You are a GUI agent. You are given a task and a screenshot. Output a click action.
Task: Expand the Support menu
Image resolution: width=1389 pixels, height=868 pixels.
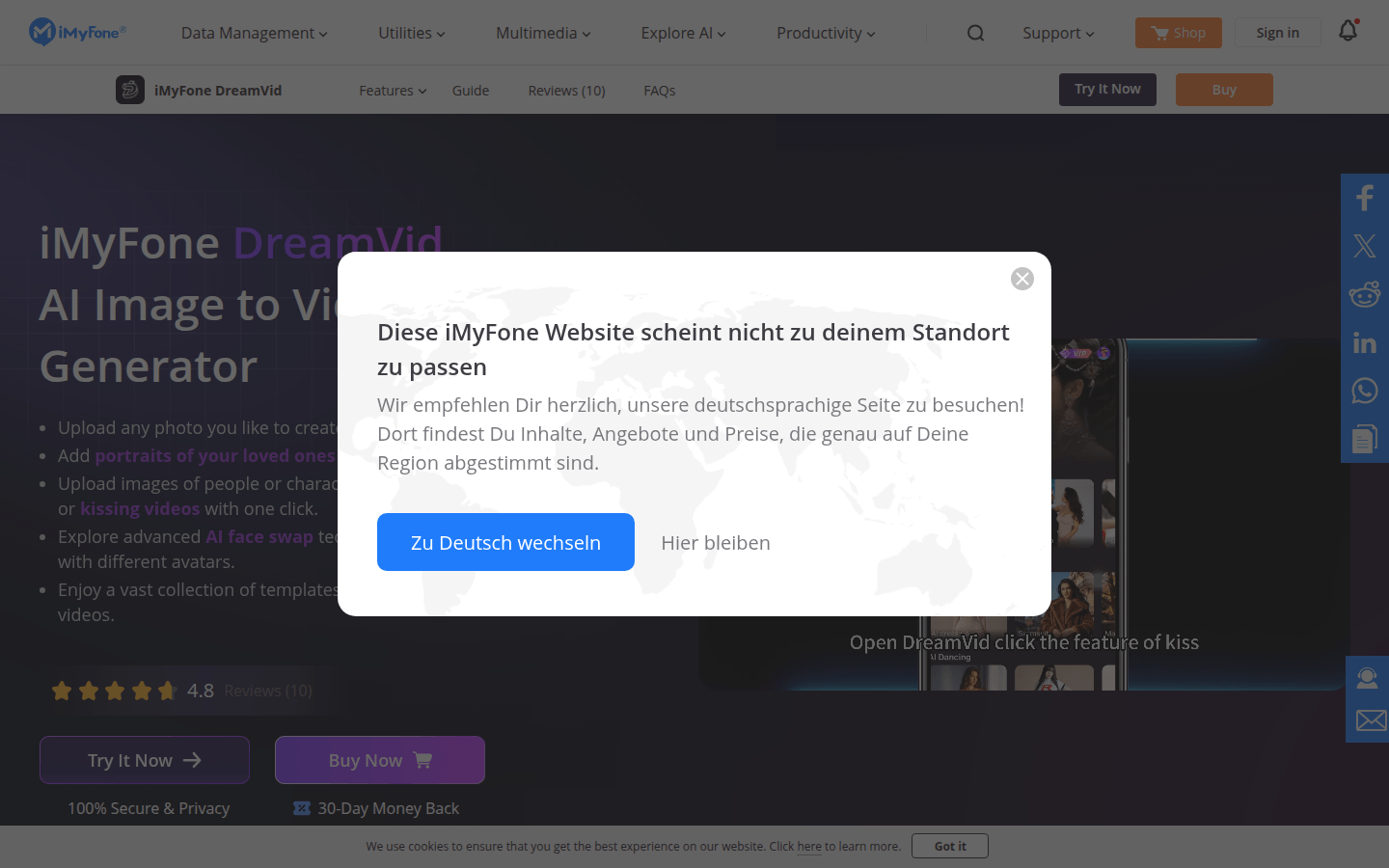coord(1058,33)
